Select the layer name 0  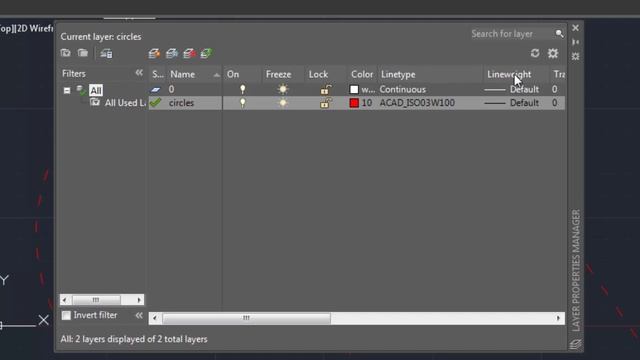(171, 89)
